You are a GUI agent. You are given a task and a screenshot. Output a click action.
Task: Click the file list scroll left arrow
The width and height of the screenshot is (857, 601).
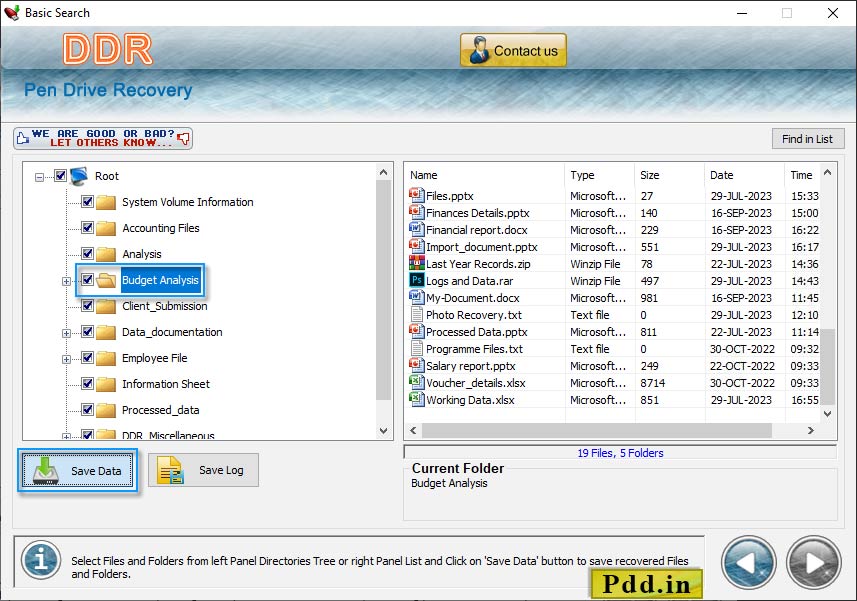tap(413, 431)
